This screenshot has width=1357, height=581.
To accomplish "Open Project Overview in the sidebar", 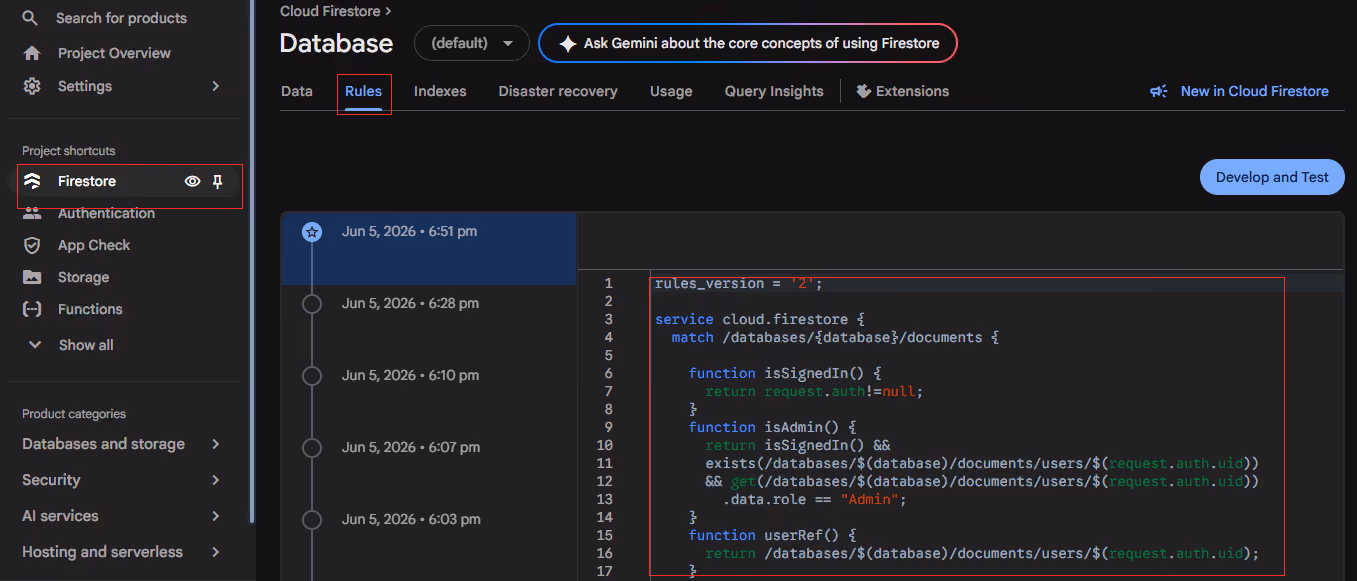I will [114, 53].
